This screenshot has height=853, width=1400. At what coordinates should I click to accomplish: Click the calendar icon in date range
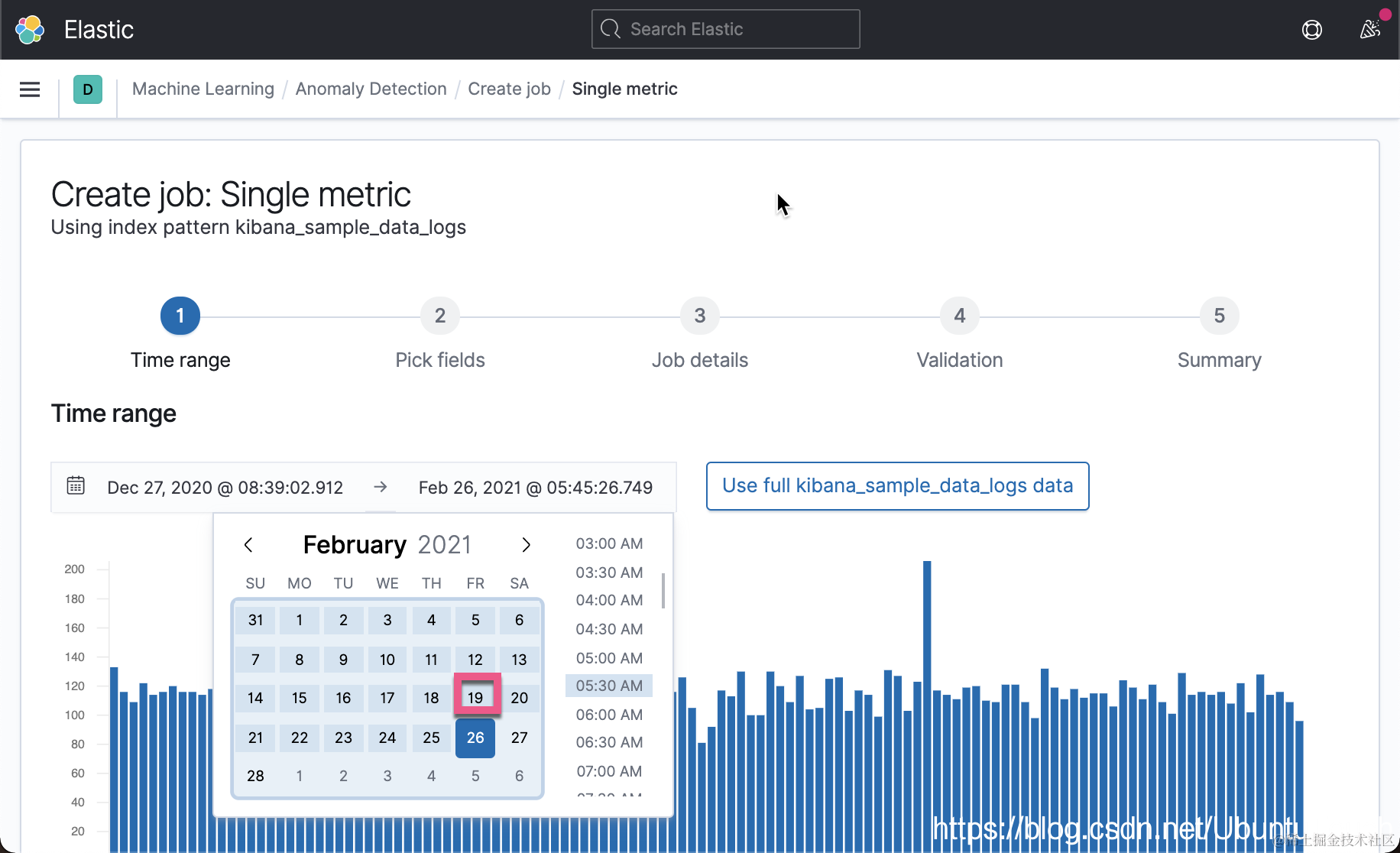tap(76, 485)
